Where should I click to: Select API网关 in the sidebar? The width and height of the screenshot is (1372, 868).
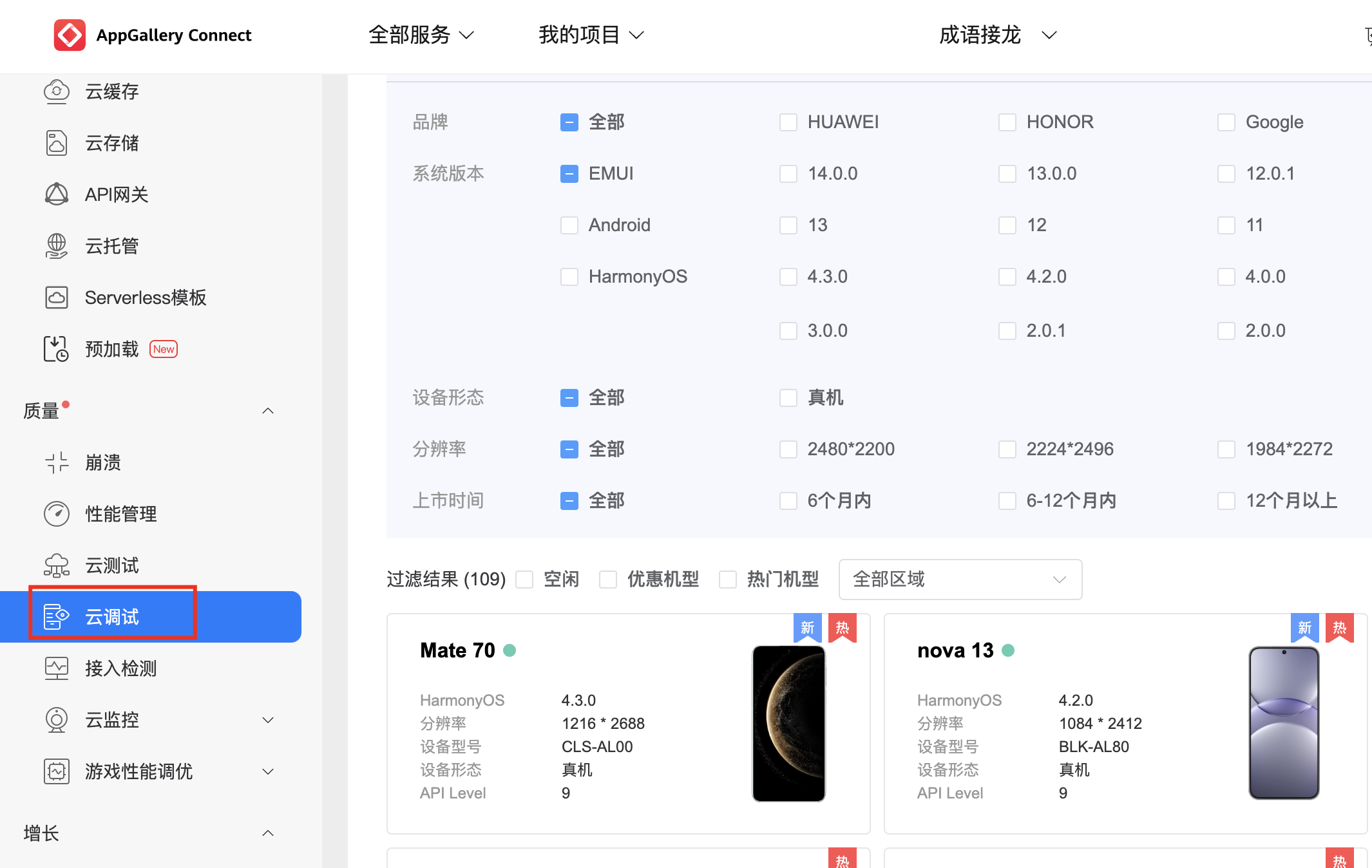117,194
